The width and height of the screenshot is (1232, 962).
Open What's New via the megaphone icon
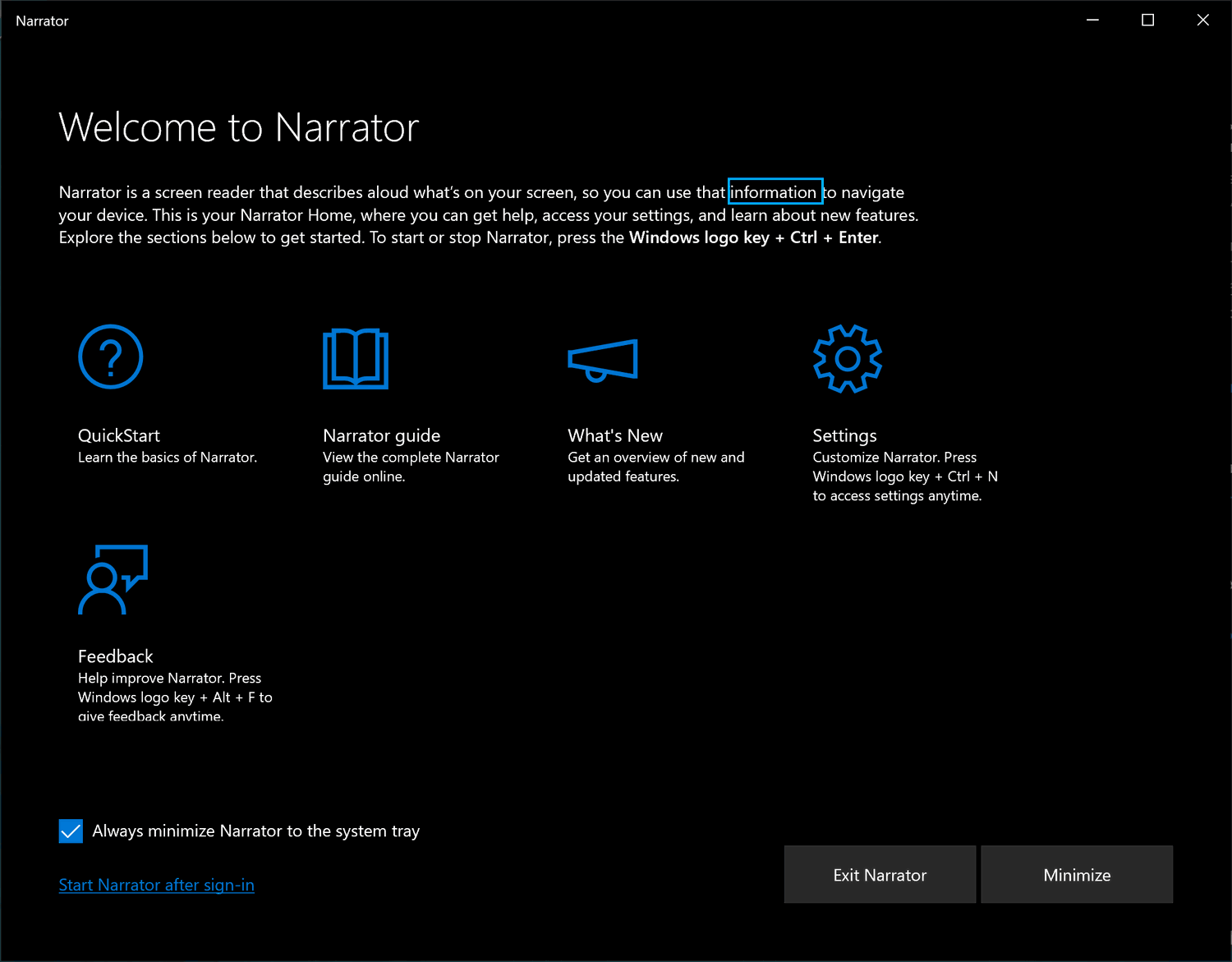click(x=603, y=360)
